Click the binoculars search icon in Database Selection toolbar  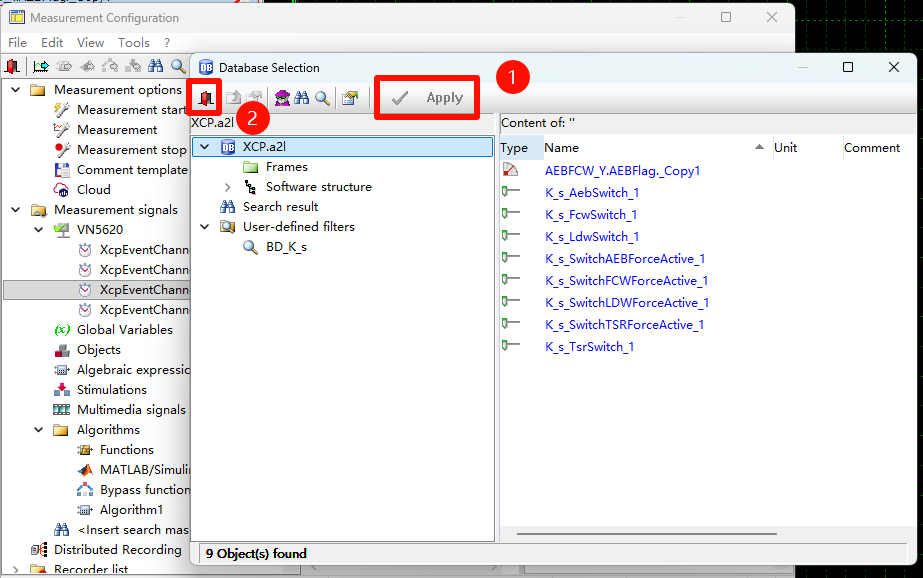(x=302, y=98)
